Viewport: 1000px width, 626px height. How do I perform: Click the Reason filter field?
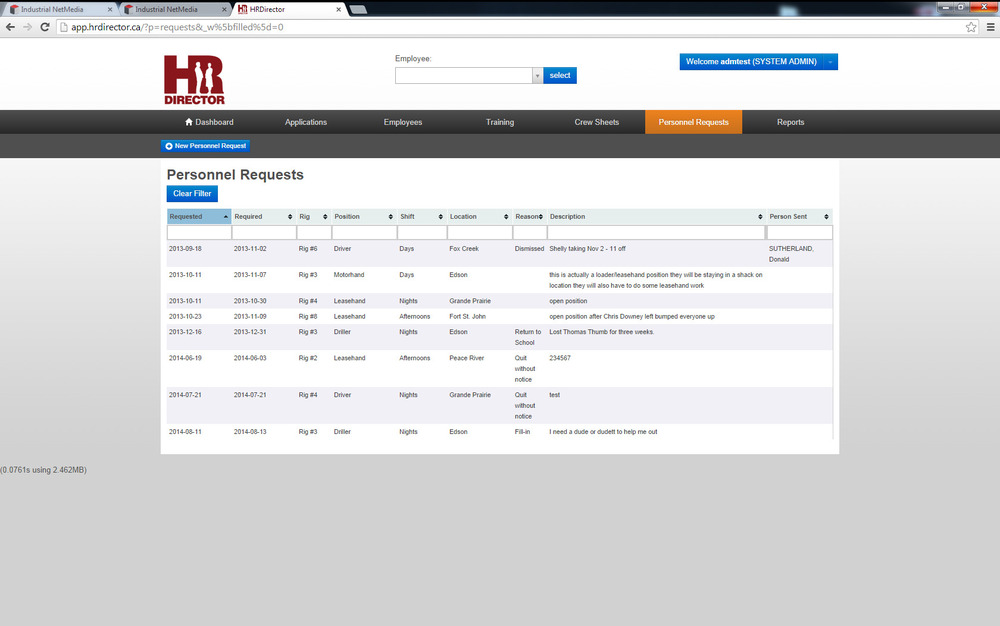click(530, 233)
